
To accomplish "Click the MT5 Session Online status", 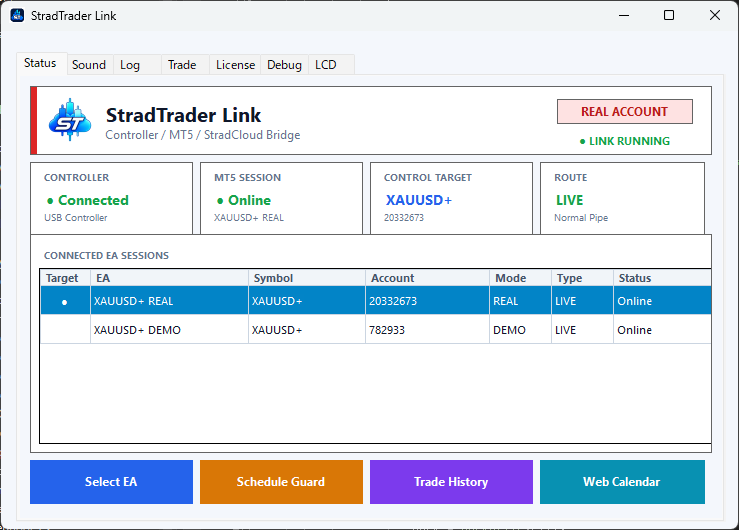I will coord(244,200).
